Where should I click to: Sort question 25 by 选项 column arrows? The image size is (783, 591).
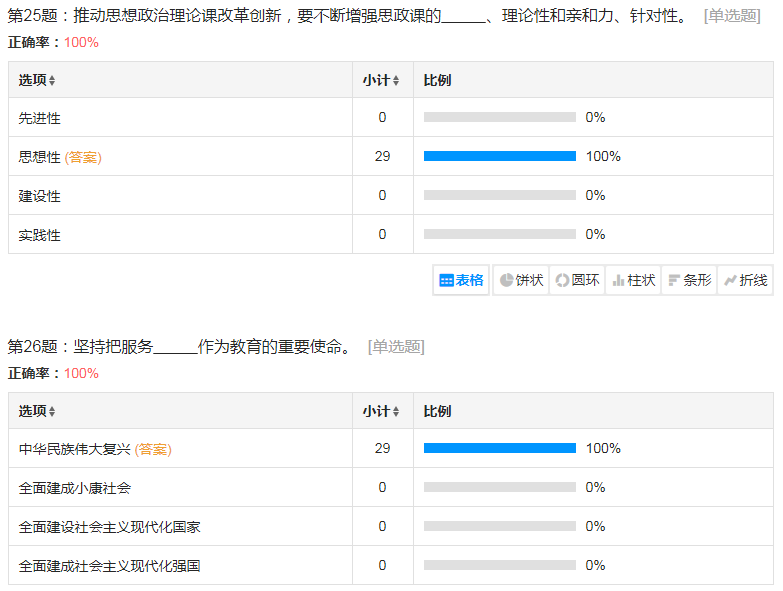click(52, 81)
